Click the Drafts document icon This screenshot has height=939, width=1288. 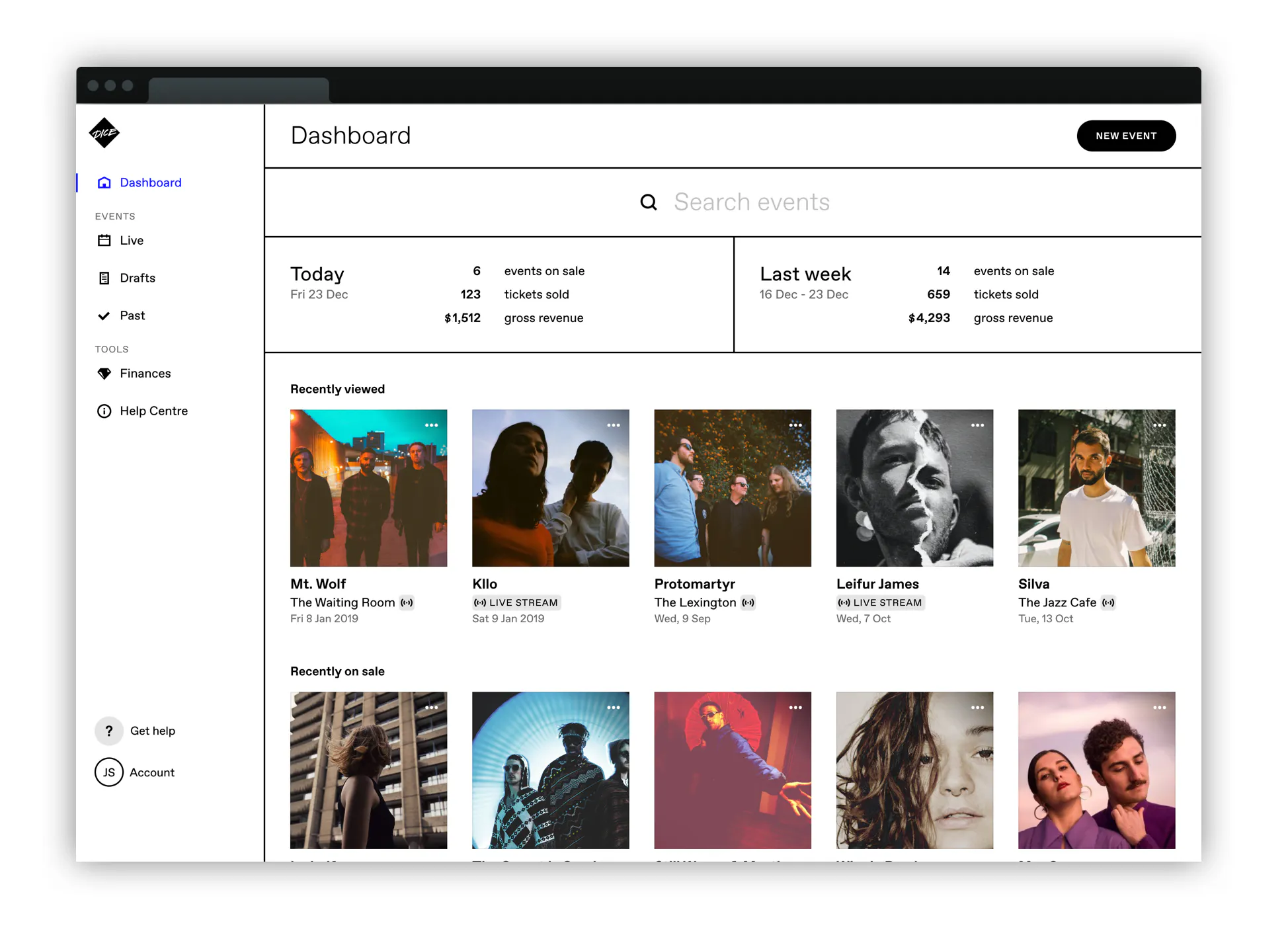point(104,278)
